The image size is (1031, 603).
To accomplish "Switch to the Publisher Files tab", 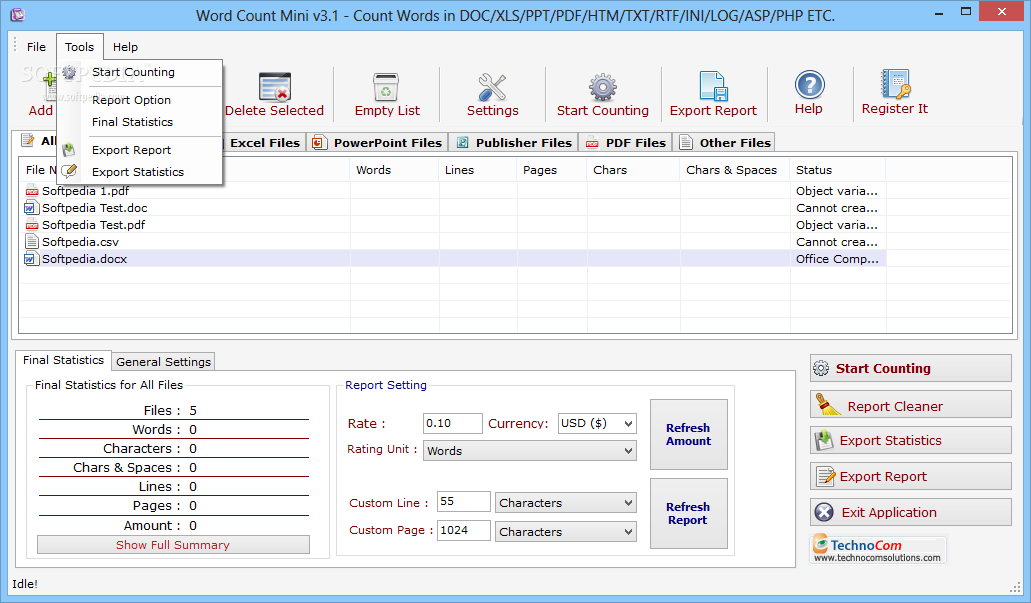I will pyautogui.click(x=514, y=143).
